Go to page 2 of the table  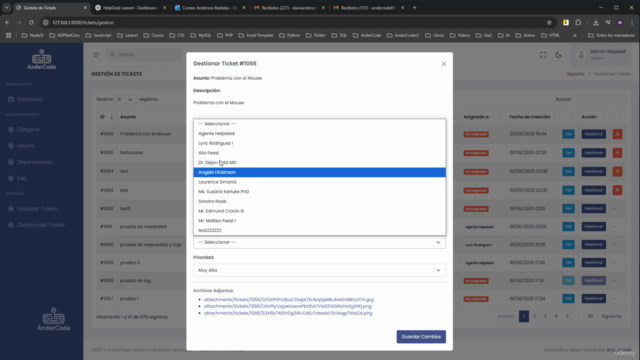click(x=534, y=316)
